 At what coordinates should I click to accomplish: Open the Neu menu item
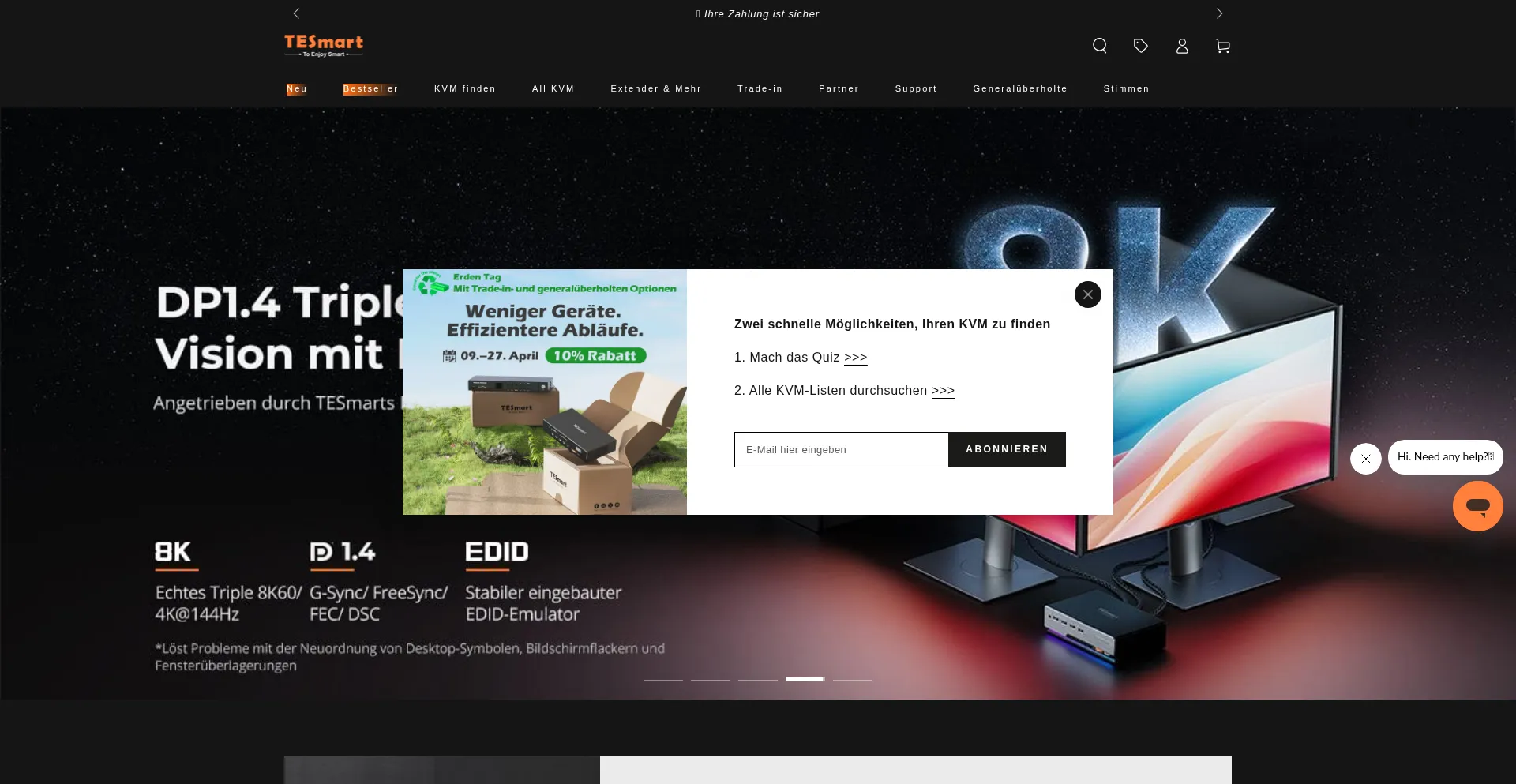point(297,88)
